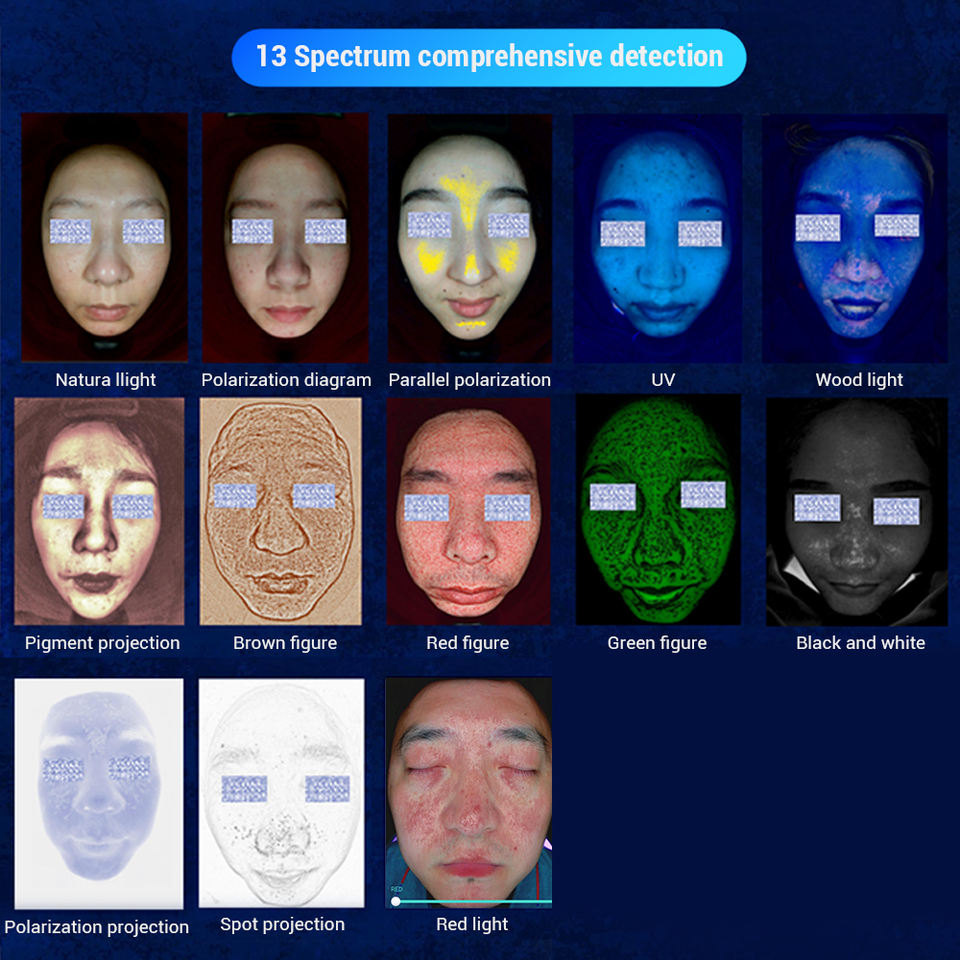Select the Pigment projection image
This screenshot has height=960, width=960.
point(99,511)
